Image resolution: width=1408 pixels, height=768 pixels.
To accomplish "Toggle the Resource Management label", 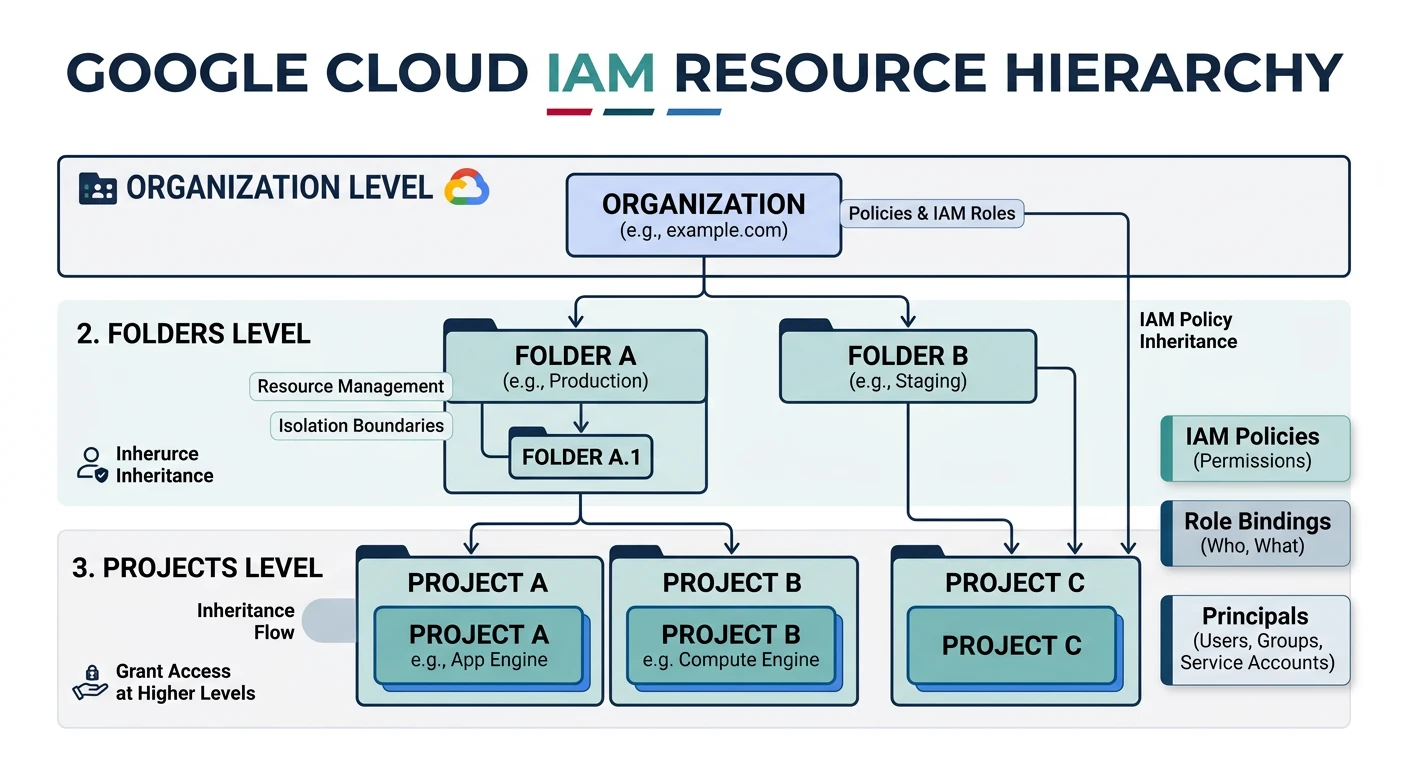I will tap(350, 386).
